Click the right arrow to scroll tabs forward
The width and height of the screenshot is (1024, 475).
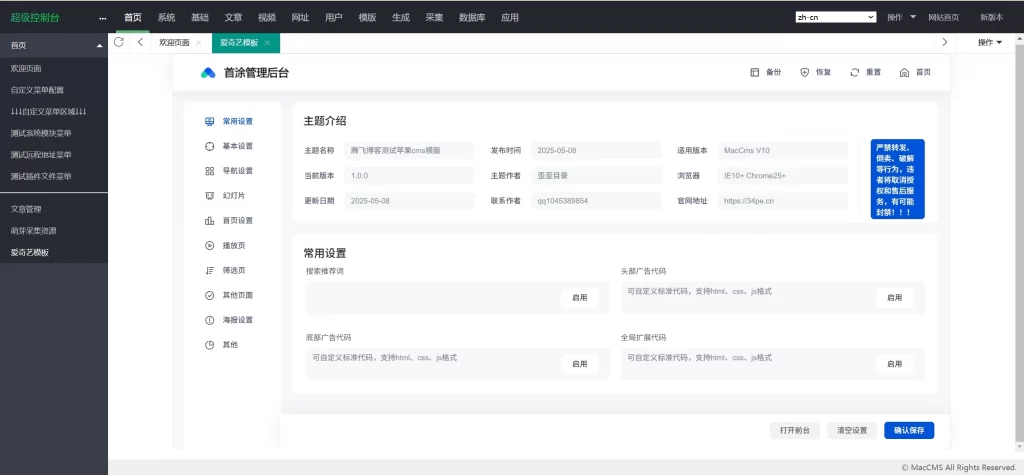click(944, 42)
